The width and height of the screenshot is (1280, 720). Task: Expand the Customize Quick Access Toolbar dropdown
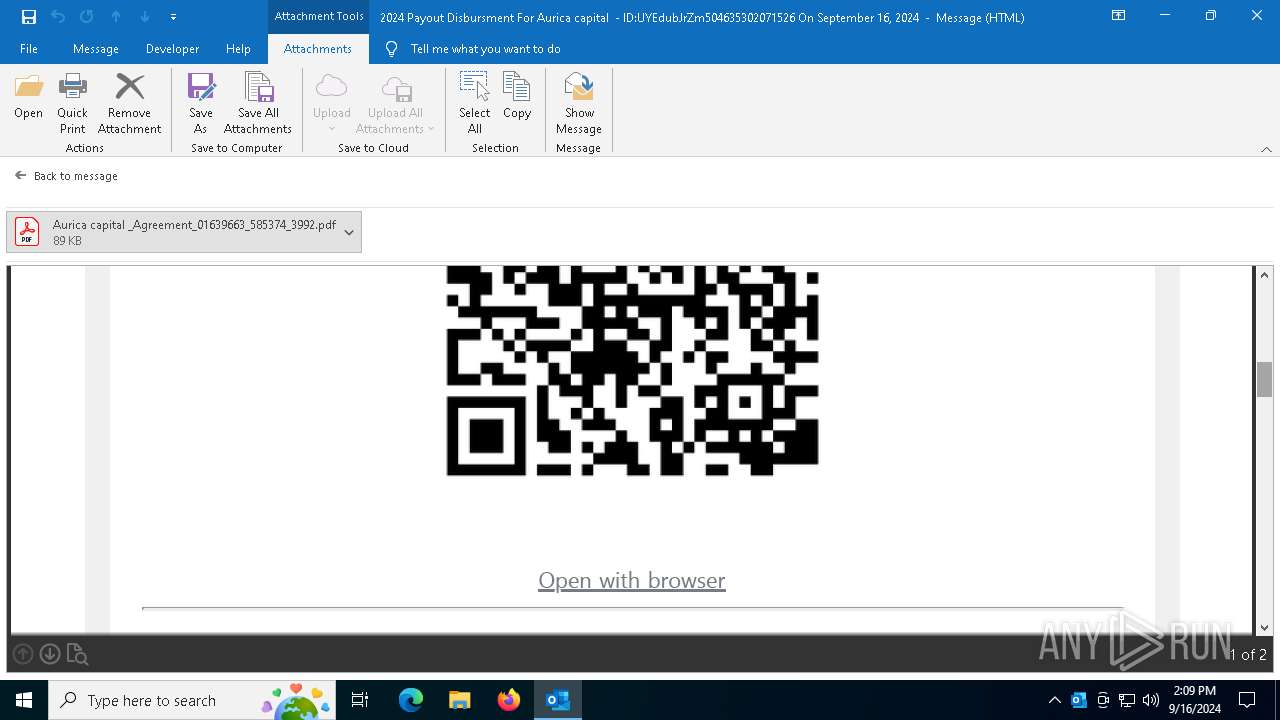click(x=173, y=17)
